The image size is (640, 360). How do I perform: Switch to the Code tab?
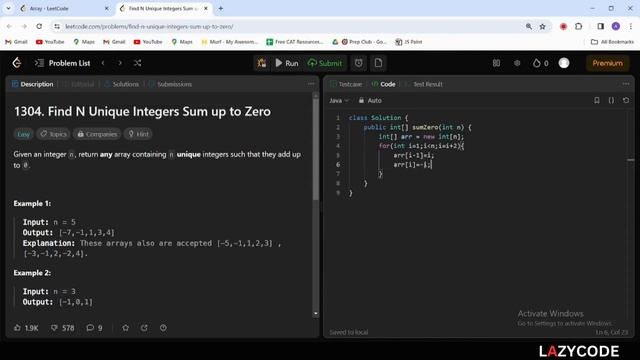383,84
